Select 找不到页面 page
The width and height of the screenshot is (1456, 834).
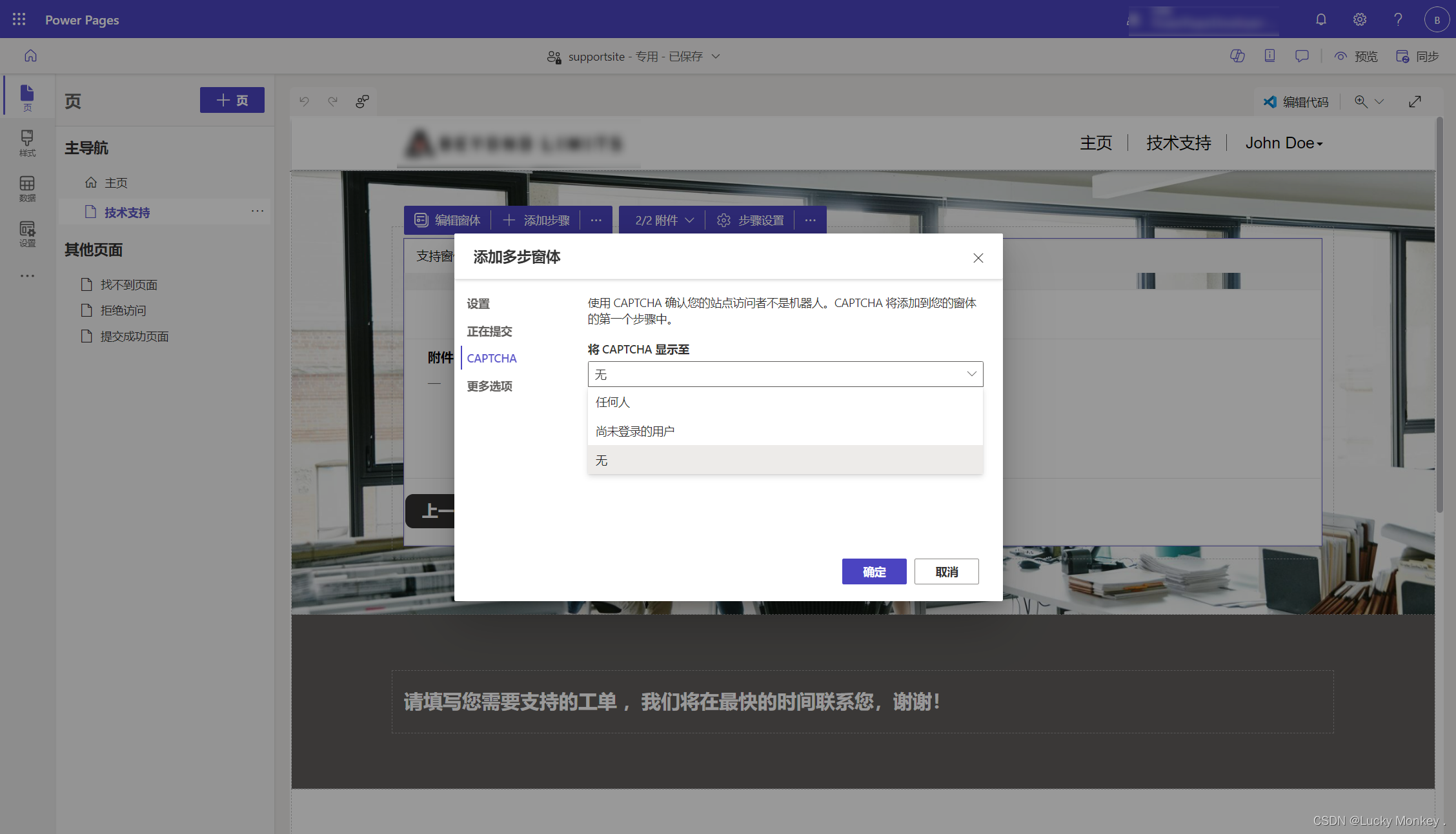(128, 284)
